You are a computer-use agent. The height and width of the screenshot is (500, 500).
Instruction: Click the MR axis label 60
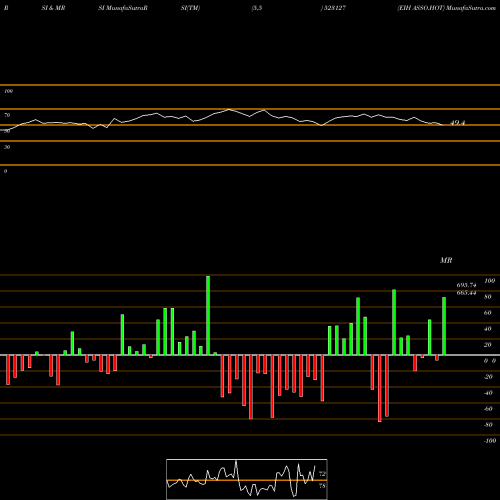488,313
